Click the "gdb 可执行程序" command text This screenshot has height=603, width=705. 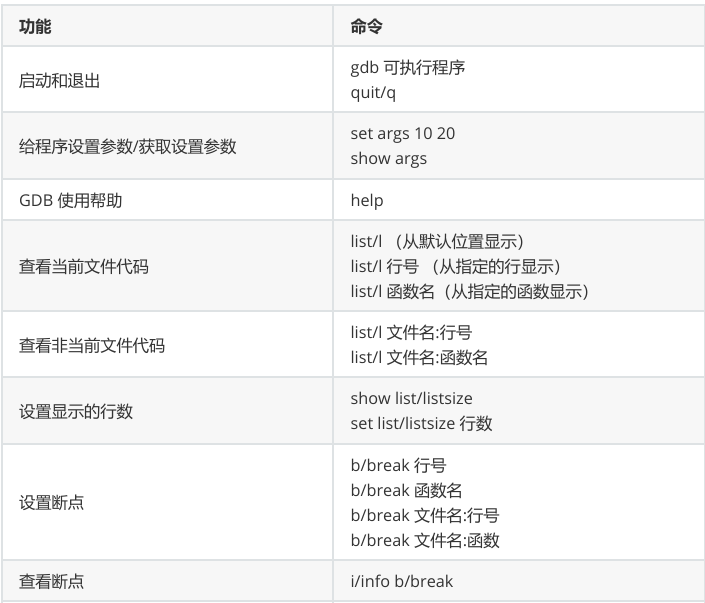point(407,68)
